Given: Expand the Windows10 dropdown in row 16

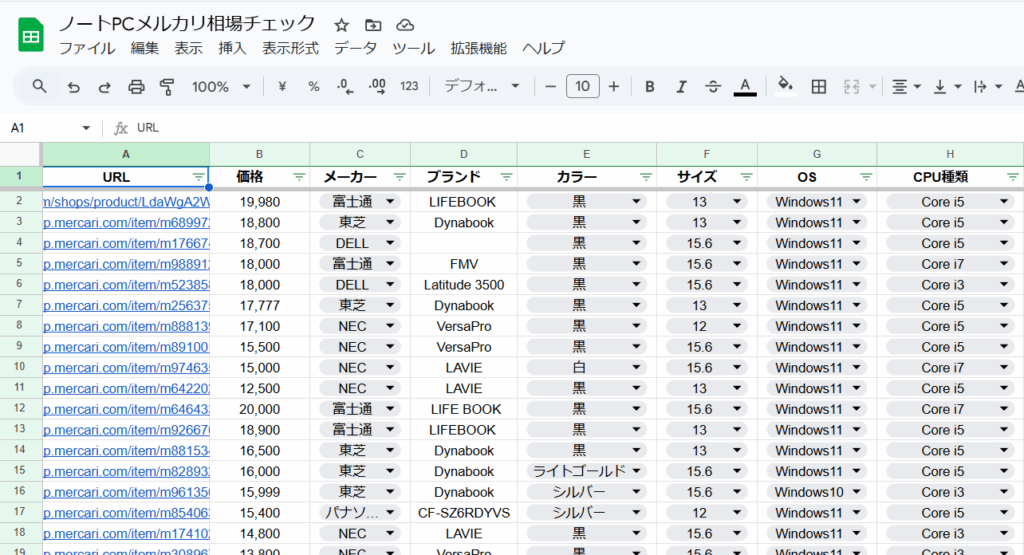Looking at the screenshot, I should (857, 492).
